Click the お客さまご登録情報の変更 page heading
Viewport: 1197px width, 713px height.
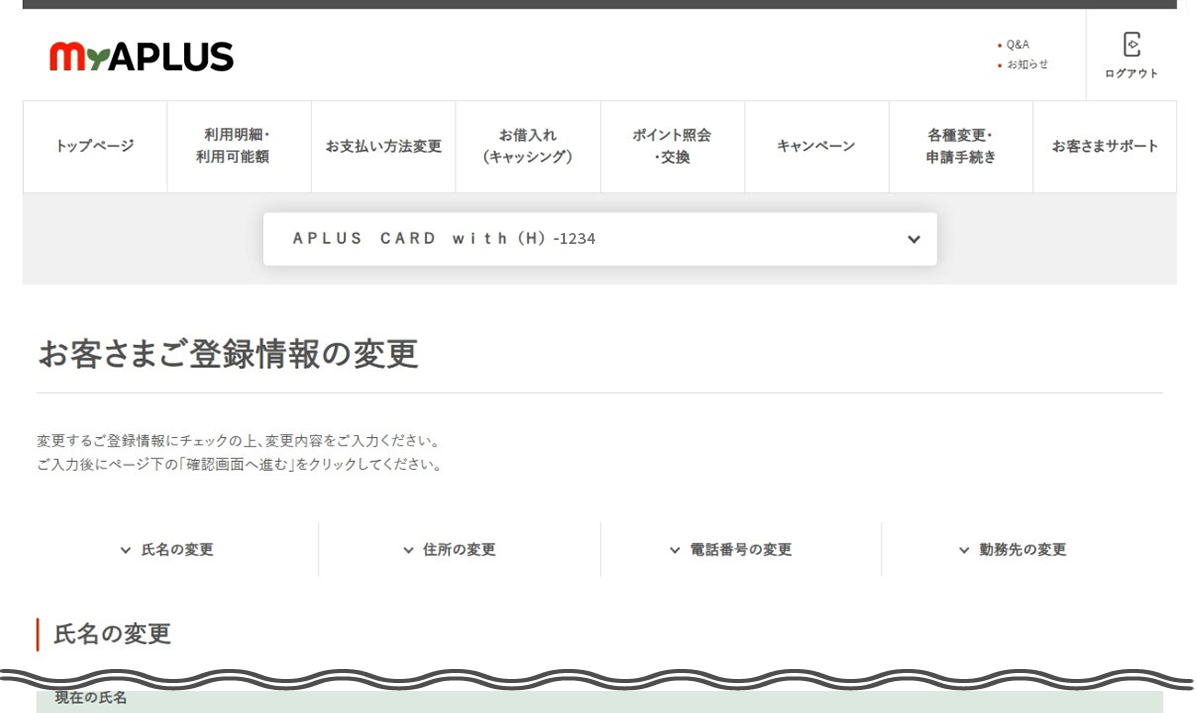point(228,354)
